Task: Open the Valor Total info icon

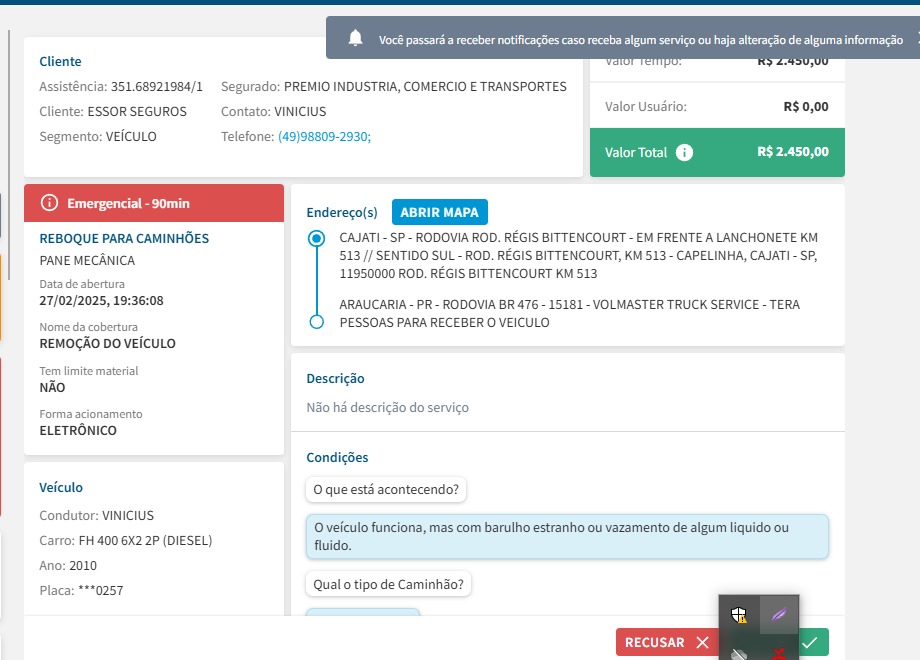Action: point(684,153)
